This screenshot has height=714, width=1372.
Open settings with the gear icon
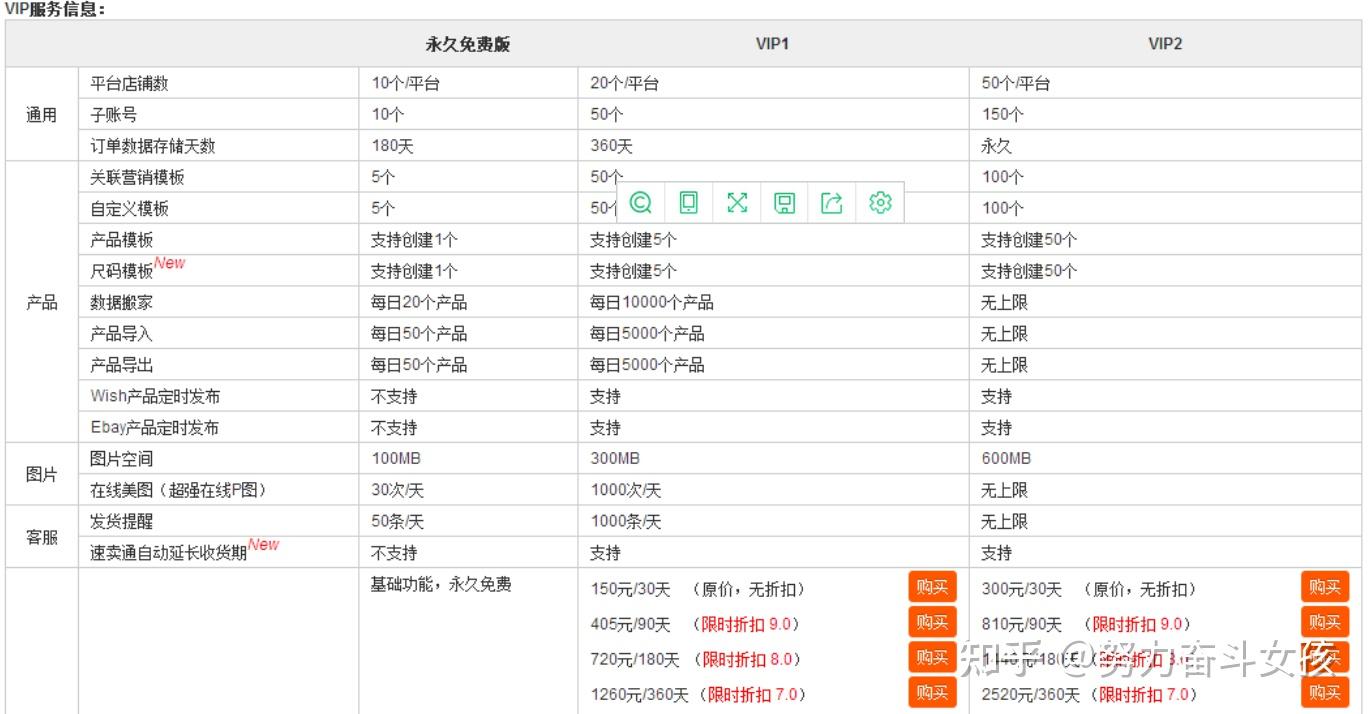coord(879,202)
